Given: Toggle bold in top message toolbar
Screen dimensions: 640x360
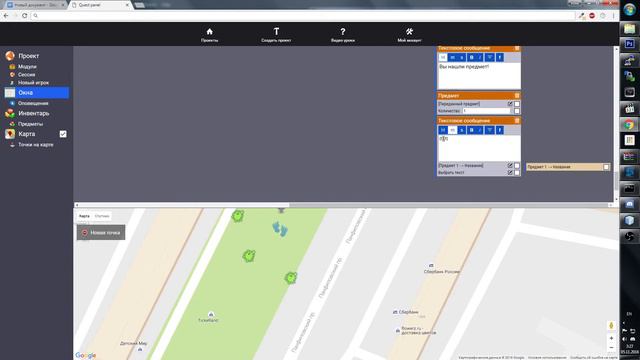Looking at the screenshot, I should pyautogui.click(x=471, y=58).
